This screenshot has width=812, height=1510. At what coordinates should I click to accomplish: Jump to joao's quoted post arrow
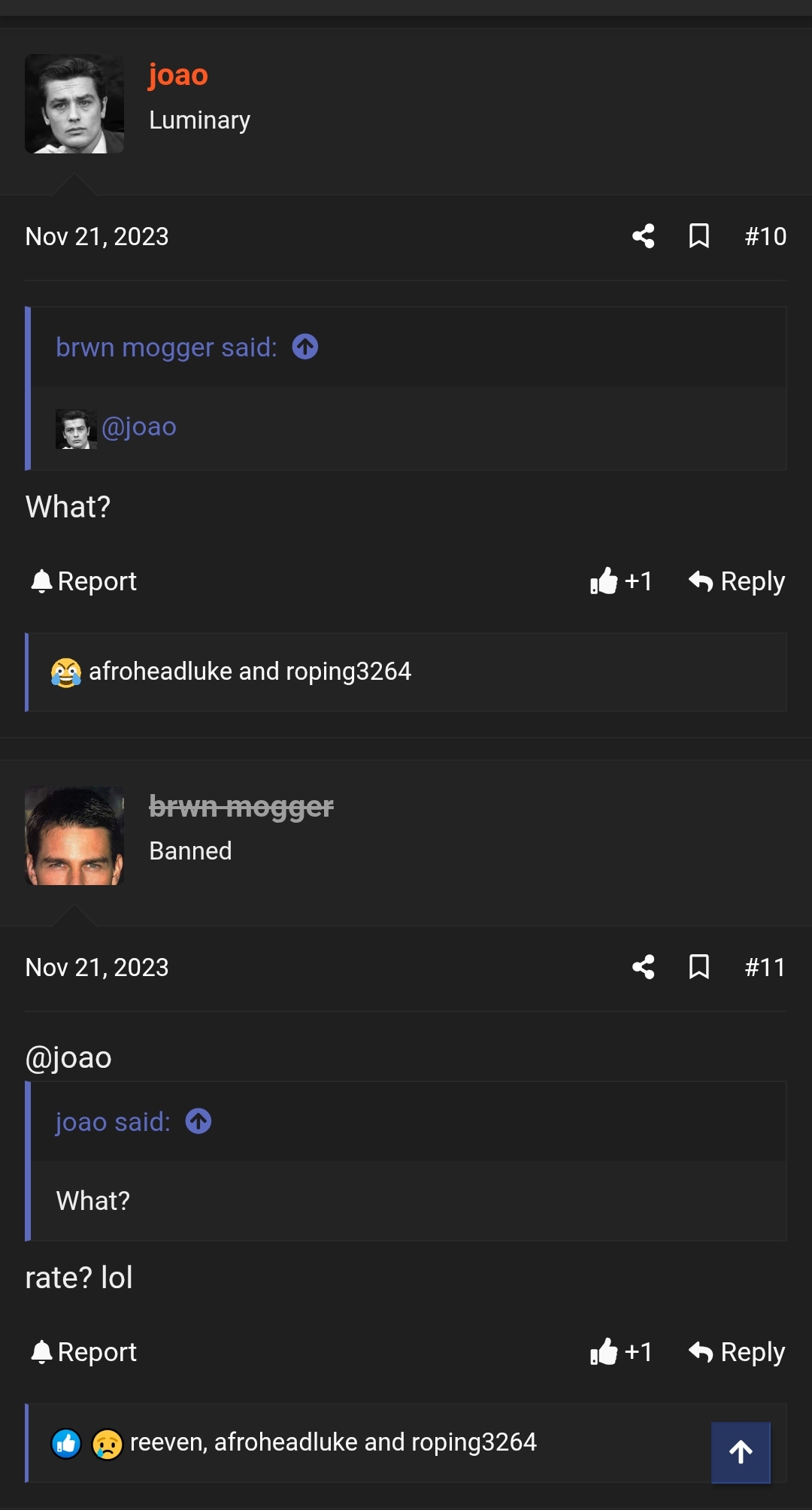coord(198,1122)
